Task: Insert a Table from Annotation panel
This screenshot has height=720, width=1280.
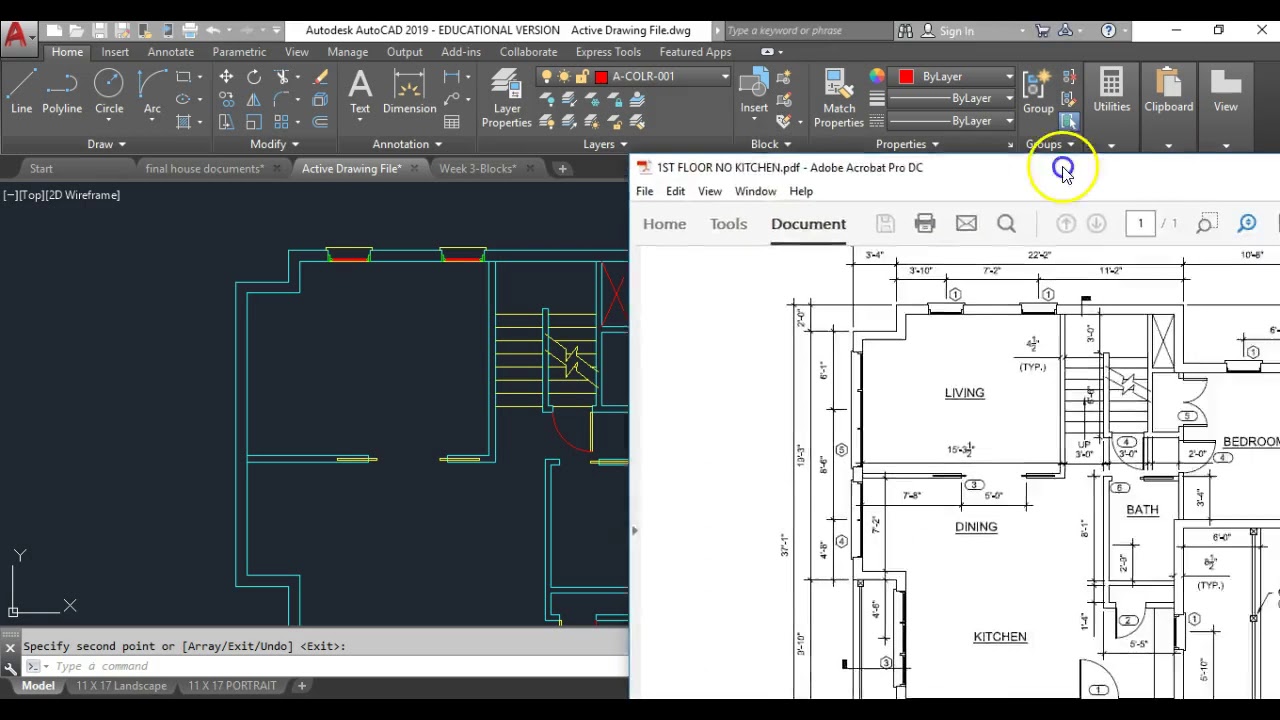Action: 452,122
